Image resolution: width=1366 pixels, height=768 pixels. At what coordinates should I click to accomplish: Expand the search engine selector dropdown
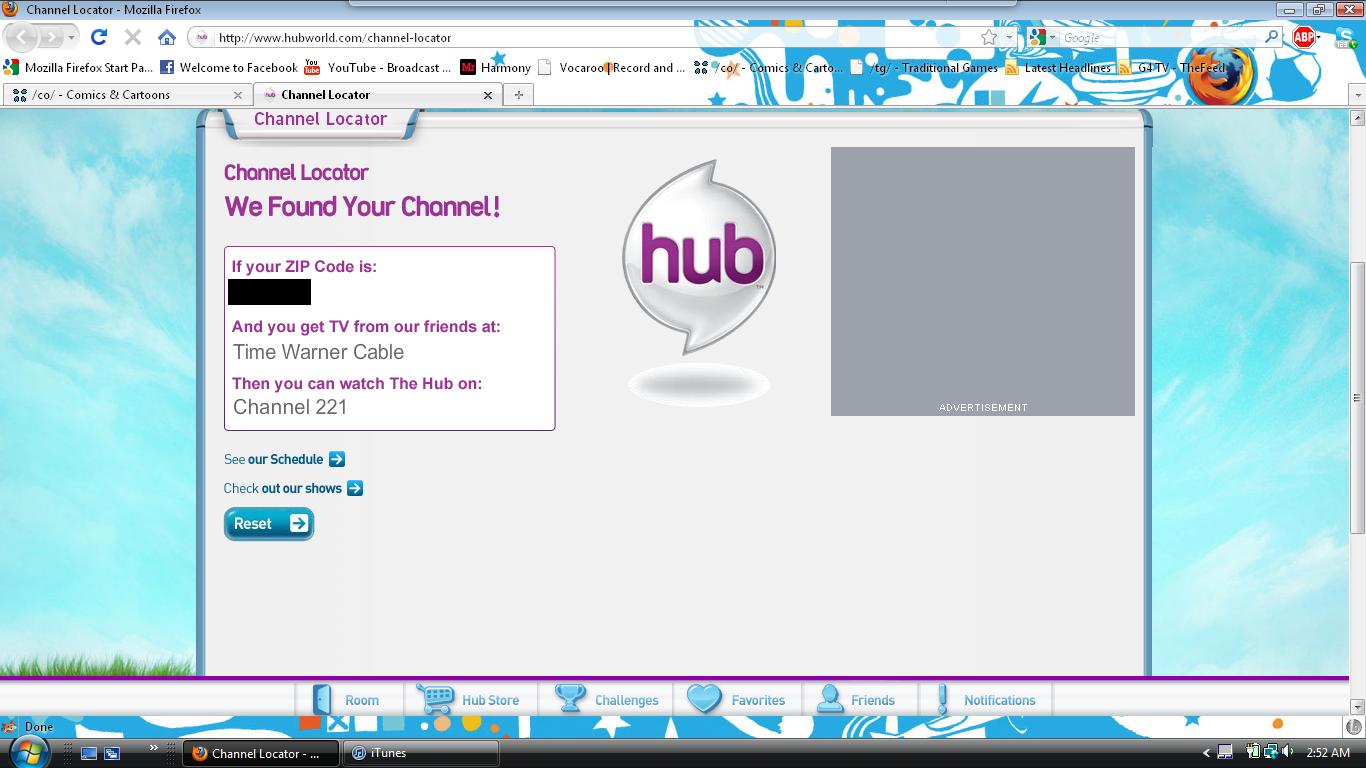tap(1043, 38)
